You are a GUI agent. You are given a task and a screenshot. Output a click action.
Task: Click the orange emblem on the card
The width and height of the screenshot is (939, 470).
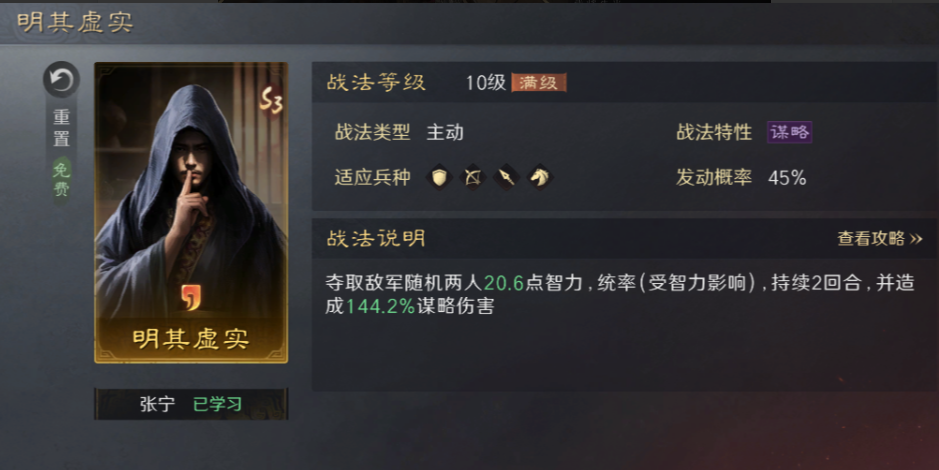tap(191, 298)
